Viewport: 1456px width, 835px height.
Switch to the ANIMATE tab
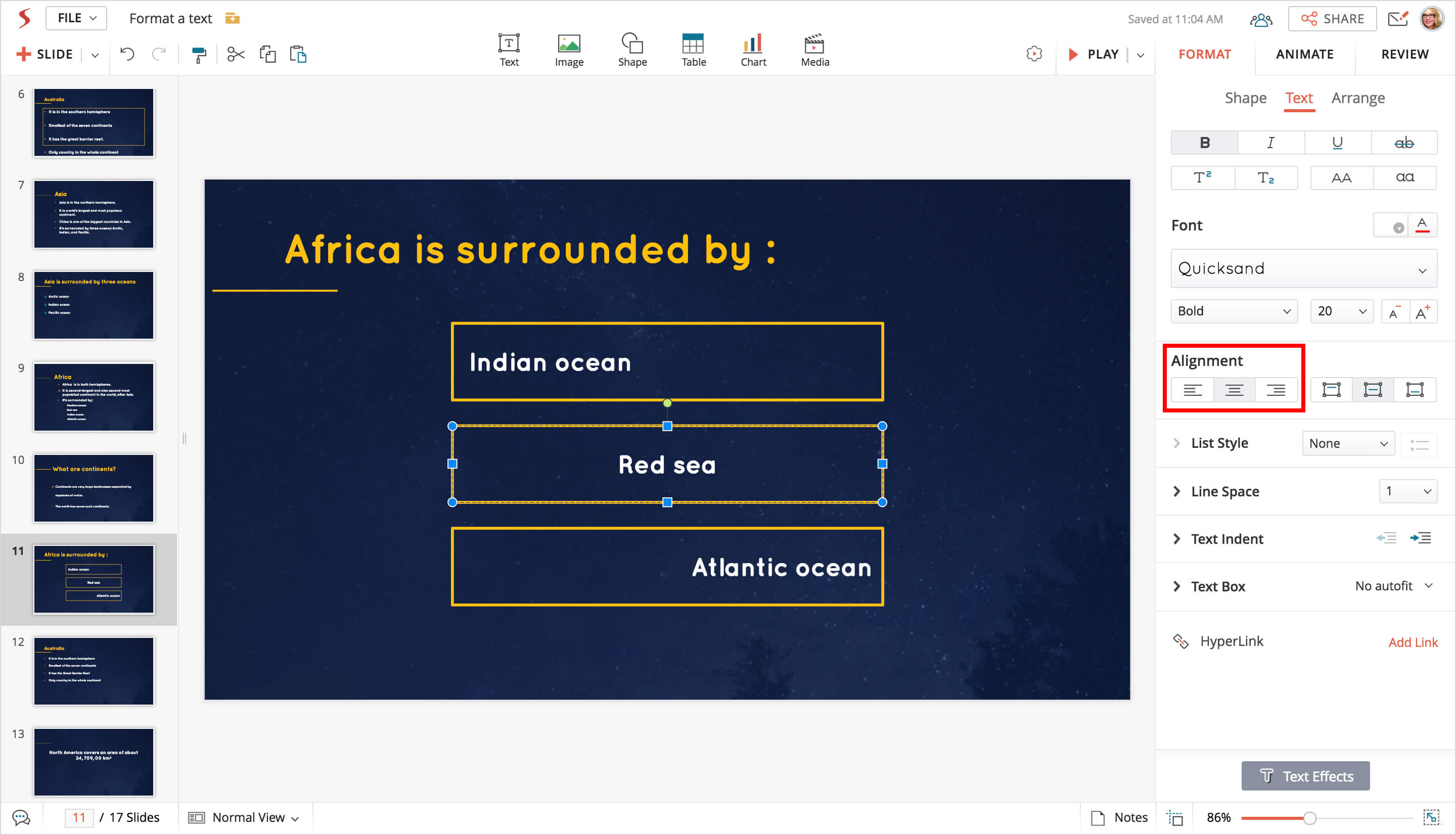[1304, 55]
